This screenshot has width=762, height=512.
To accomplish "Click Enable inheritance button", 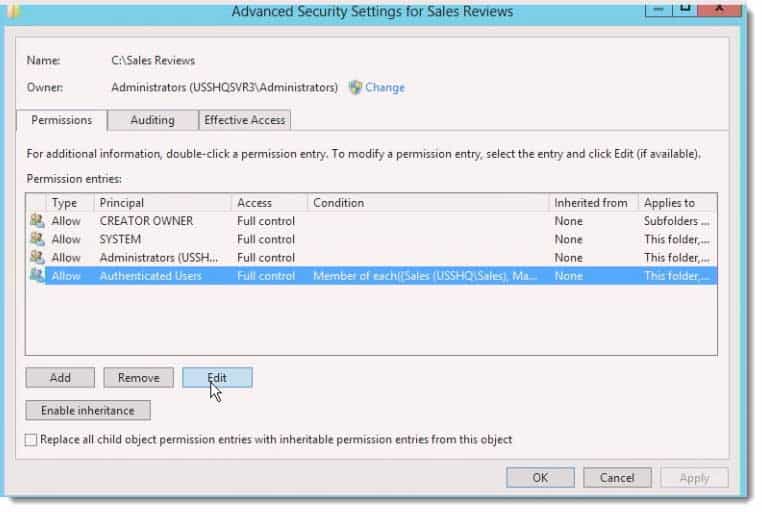I will (88, 410).
